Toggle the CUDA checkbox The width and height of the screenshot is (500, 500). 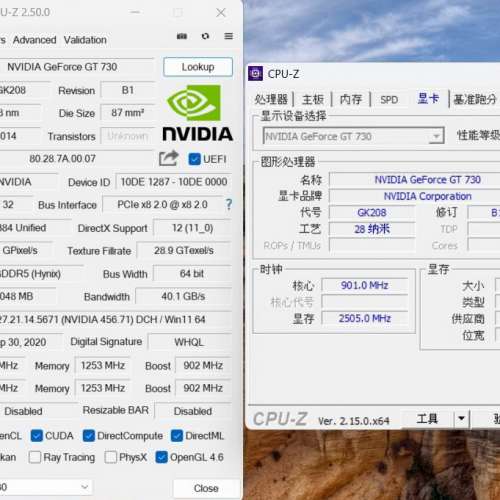coord(37,436)
